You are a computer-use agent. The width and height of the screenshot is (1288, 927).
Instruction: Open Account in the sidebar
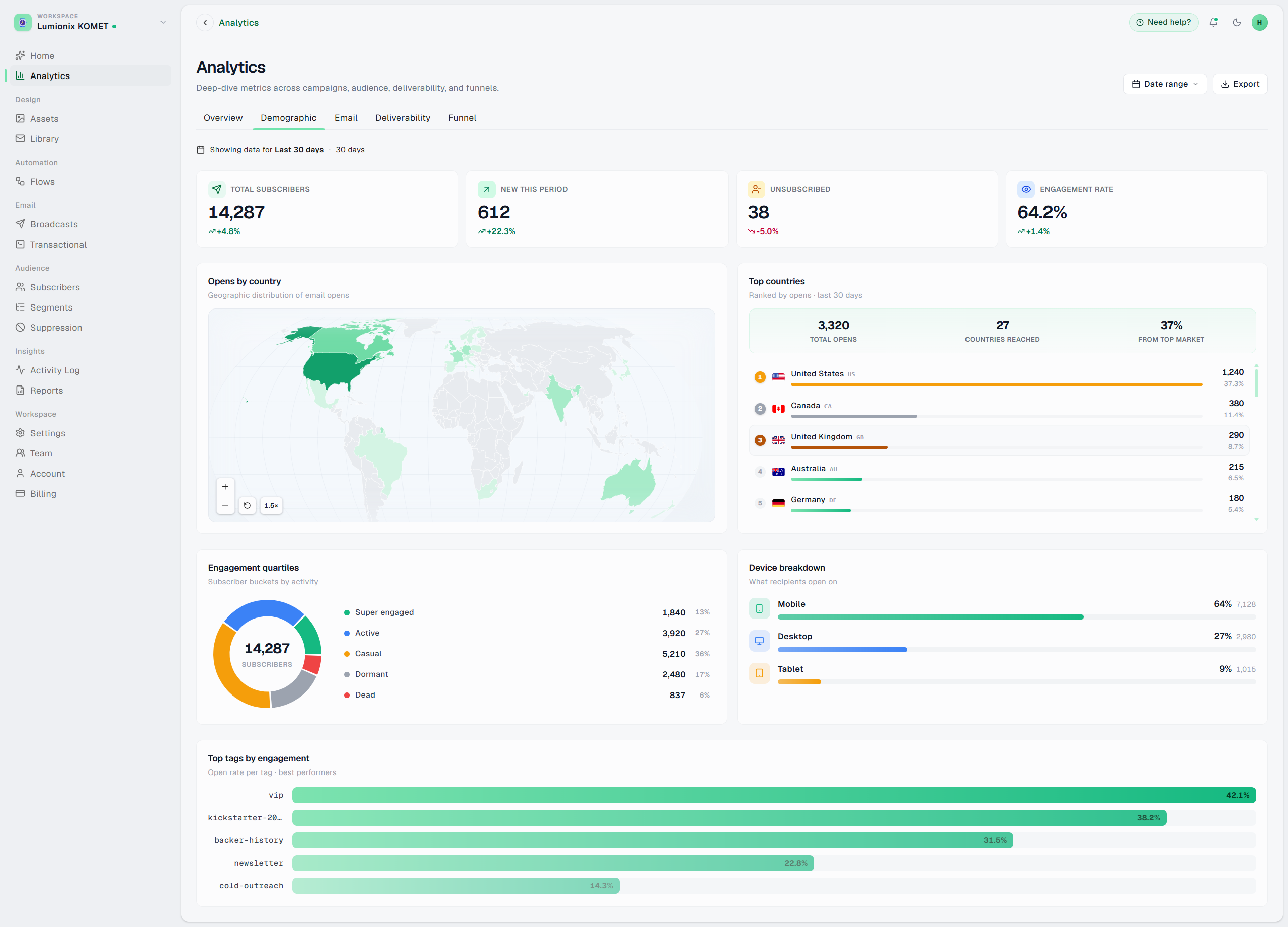(x=91, y=474)
